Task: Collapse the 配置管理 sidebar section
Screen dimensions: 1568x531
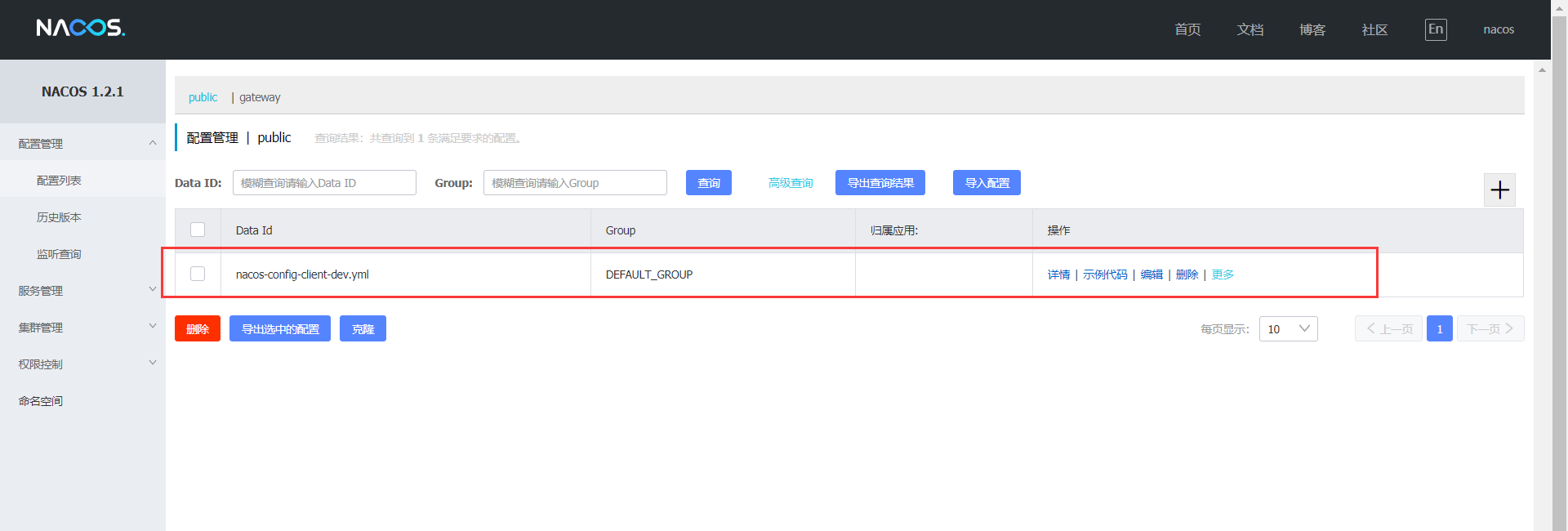Action: click(82, 143)
